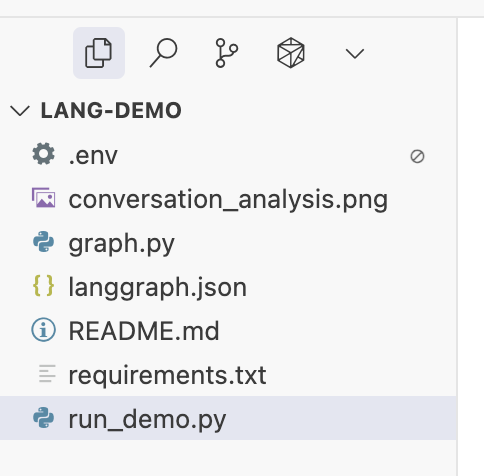Open the .env file

[93, 156]
